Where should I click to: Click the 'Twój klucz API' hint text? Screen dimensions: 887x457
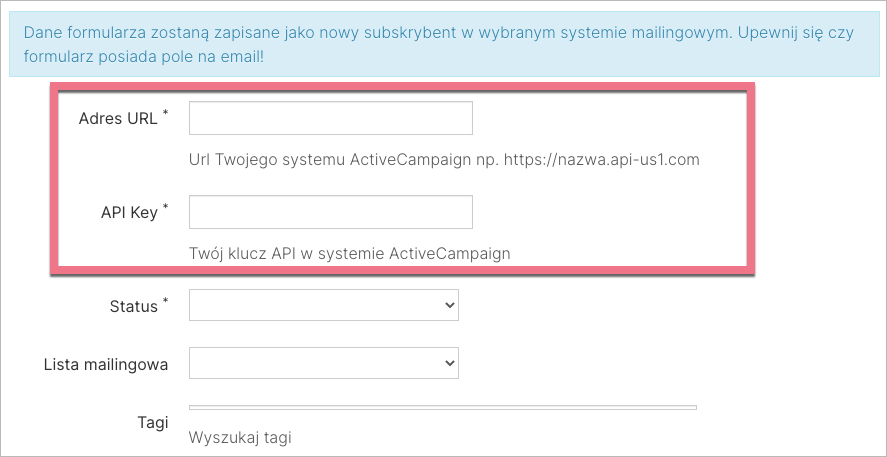click(x=349, y=253)
